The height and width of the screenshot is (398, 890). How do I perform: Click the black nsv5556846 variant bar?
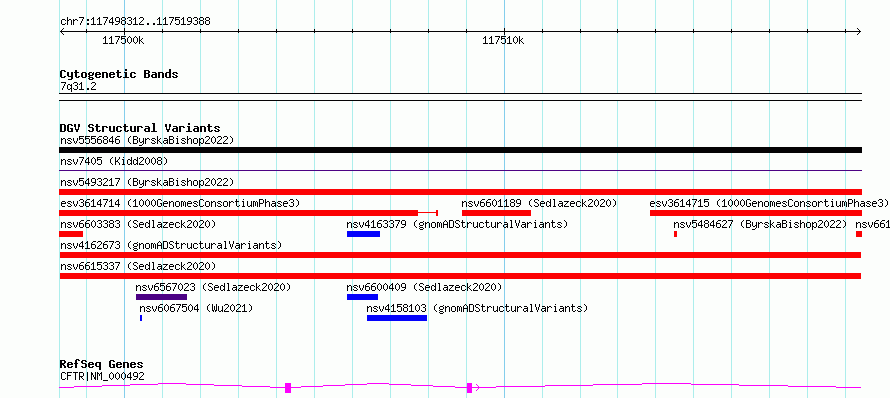click(460, 150)
